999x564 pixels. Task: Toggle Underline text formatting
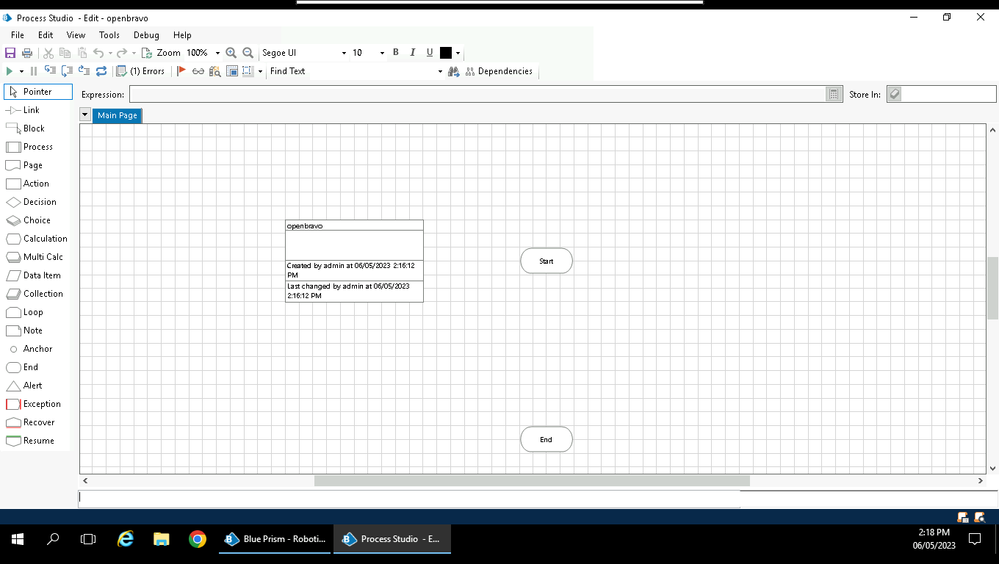(429, 52)
